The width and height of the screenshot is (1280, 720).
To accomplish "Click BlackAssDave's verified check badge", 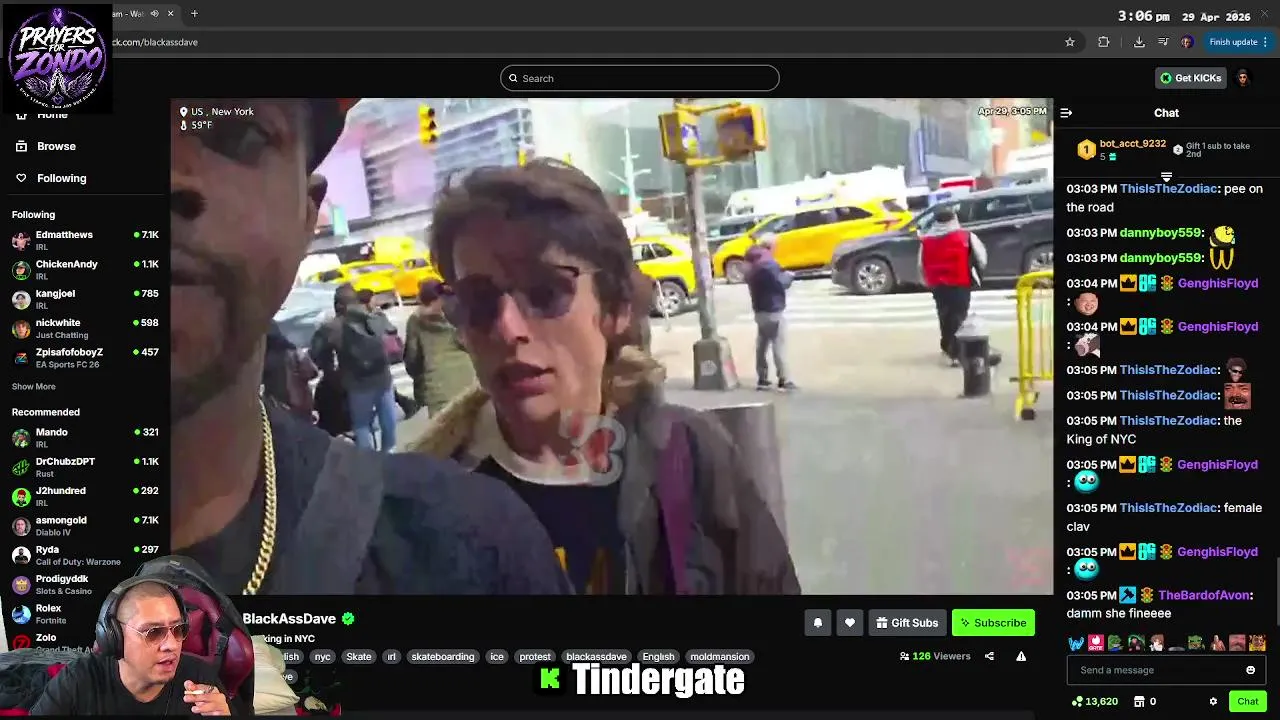I will 348,619.
